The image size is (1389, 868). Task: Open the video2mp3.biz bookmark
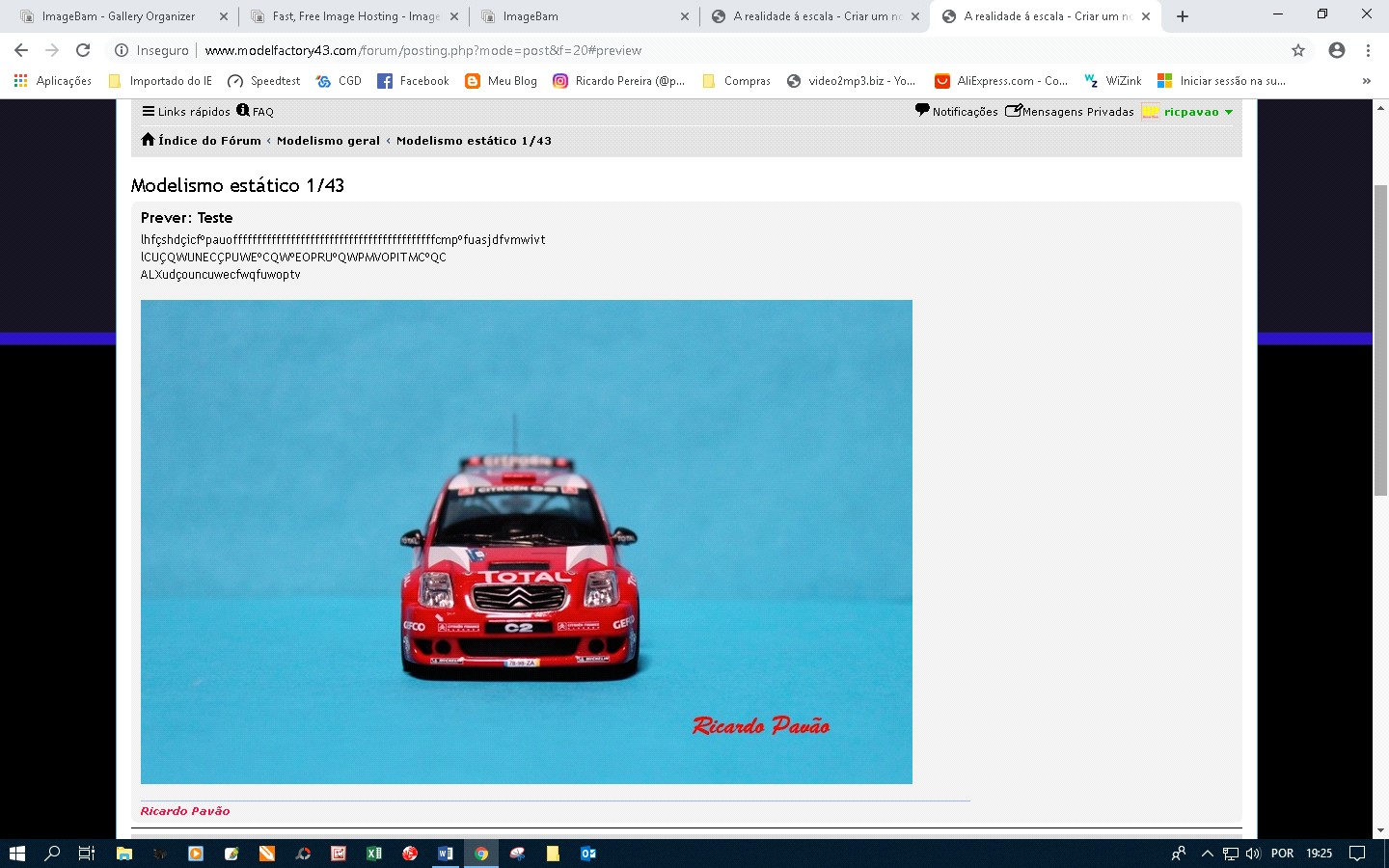(852, 81)
